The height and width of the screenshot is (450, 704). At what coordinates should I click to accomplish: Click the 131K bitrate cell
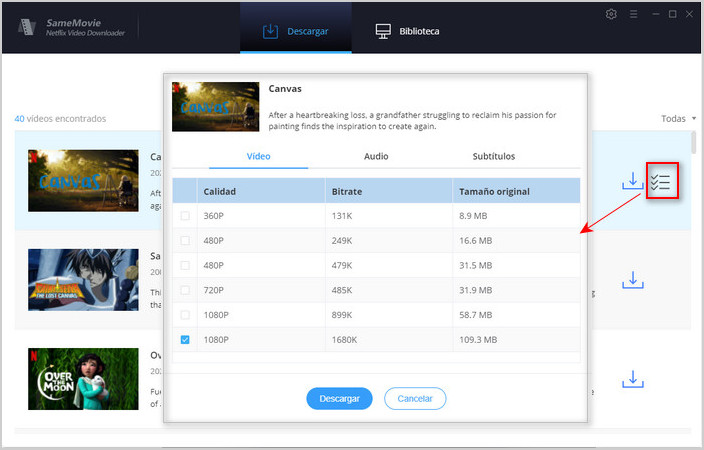click(x=389, y=216)
